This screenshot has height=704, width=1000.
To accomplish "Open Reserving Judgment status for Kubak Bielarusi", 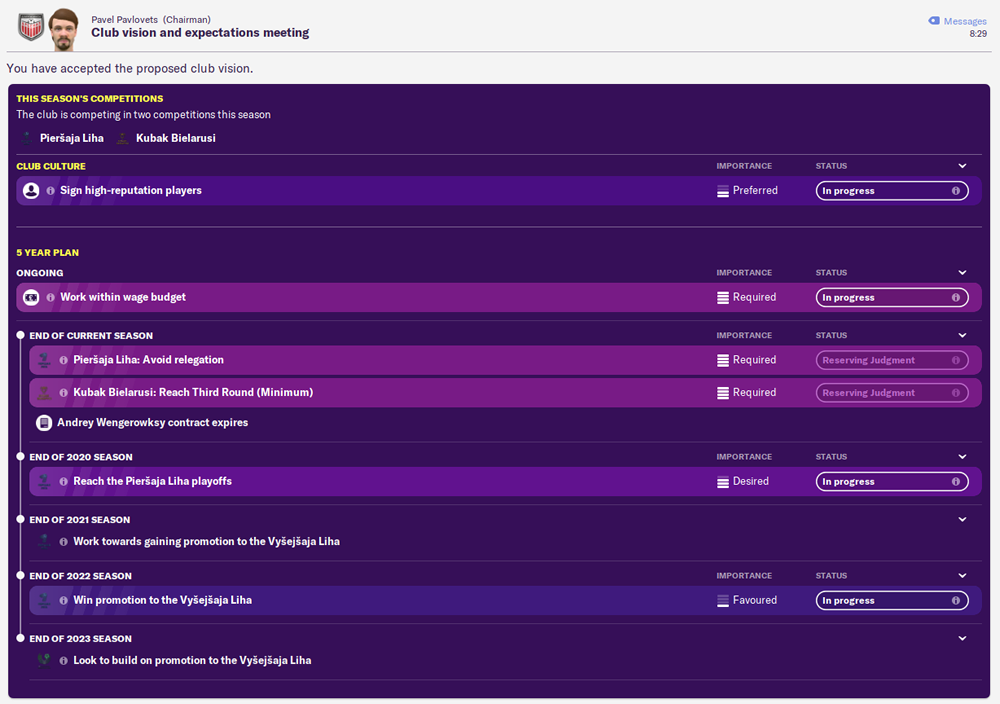I will (x=892, y=393).
